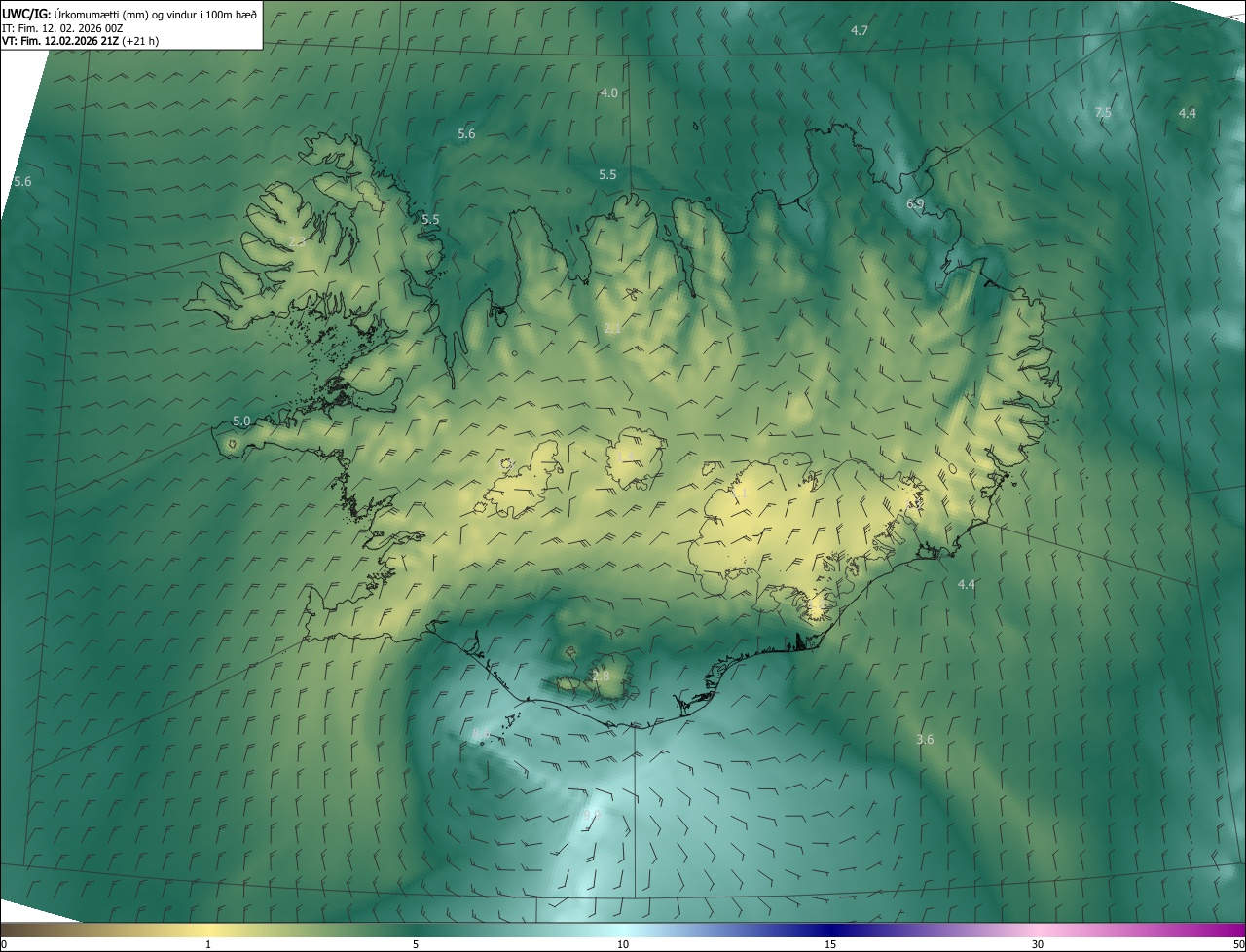Click the '50' tick on the color scale
Screen dimensions: 1246x952
pyautogui.click(x=1238, y=944)
